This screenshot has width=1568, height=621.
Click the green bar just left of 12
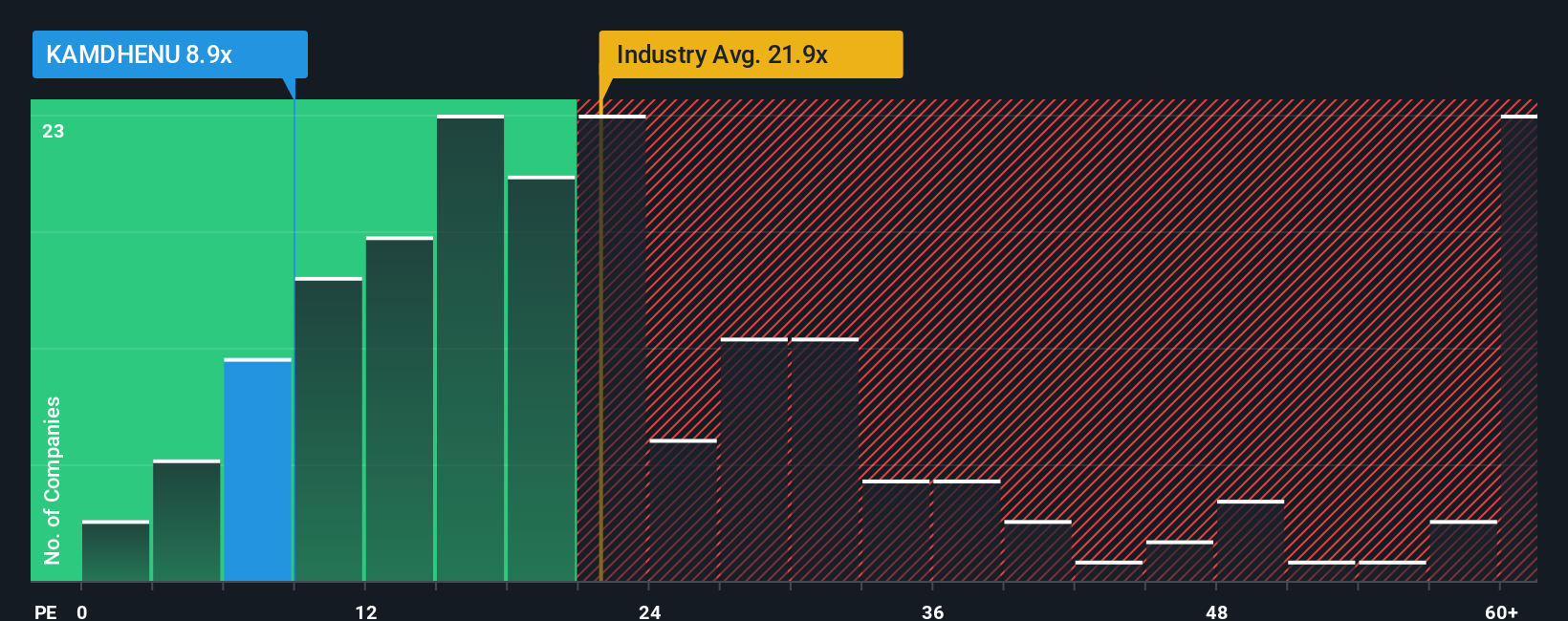[x=329, y=429]
